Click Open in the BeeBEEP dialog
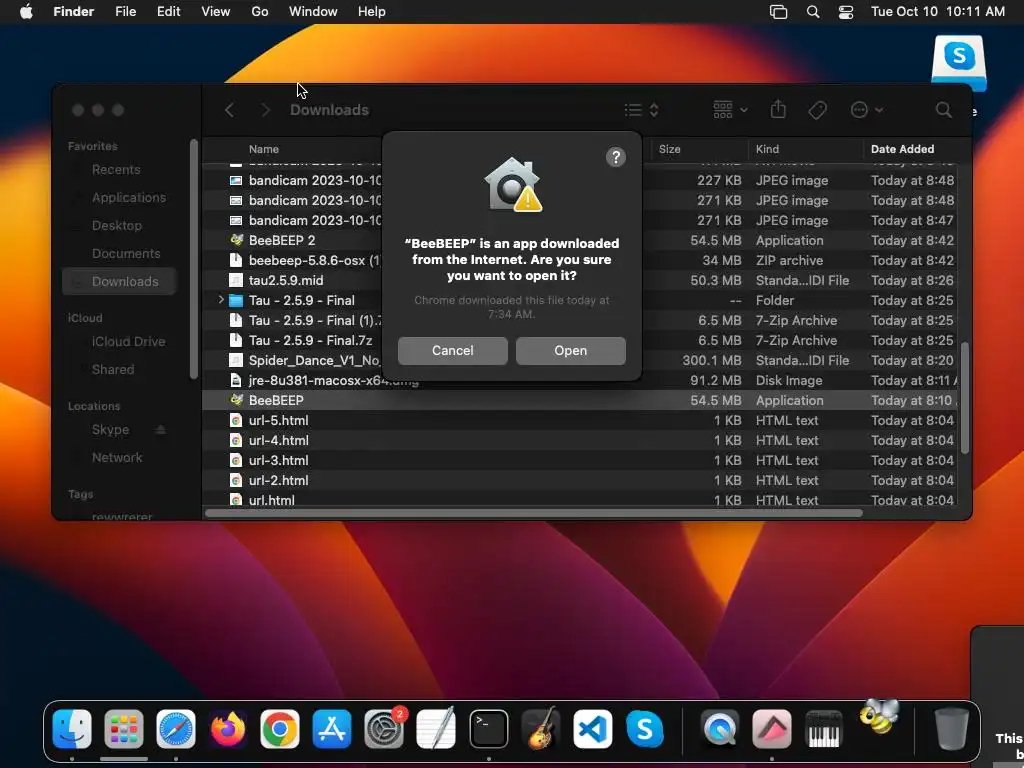Viewport: 1024px width, 768px height. 570,351
